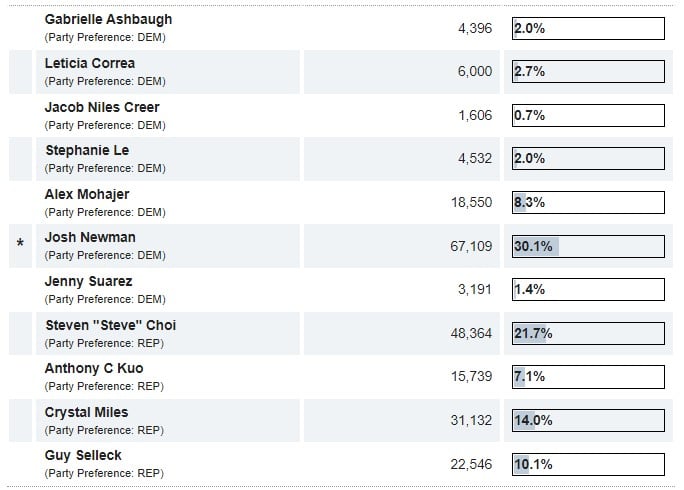Select candidate Stephanie Le

(87, 150)
